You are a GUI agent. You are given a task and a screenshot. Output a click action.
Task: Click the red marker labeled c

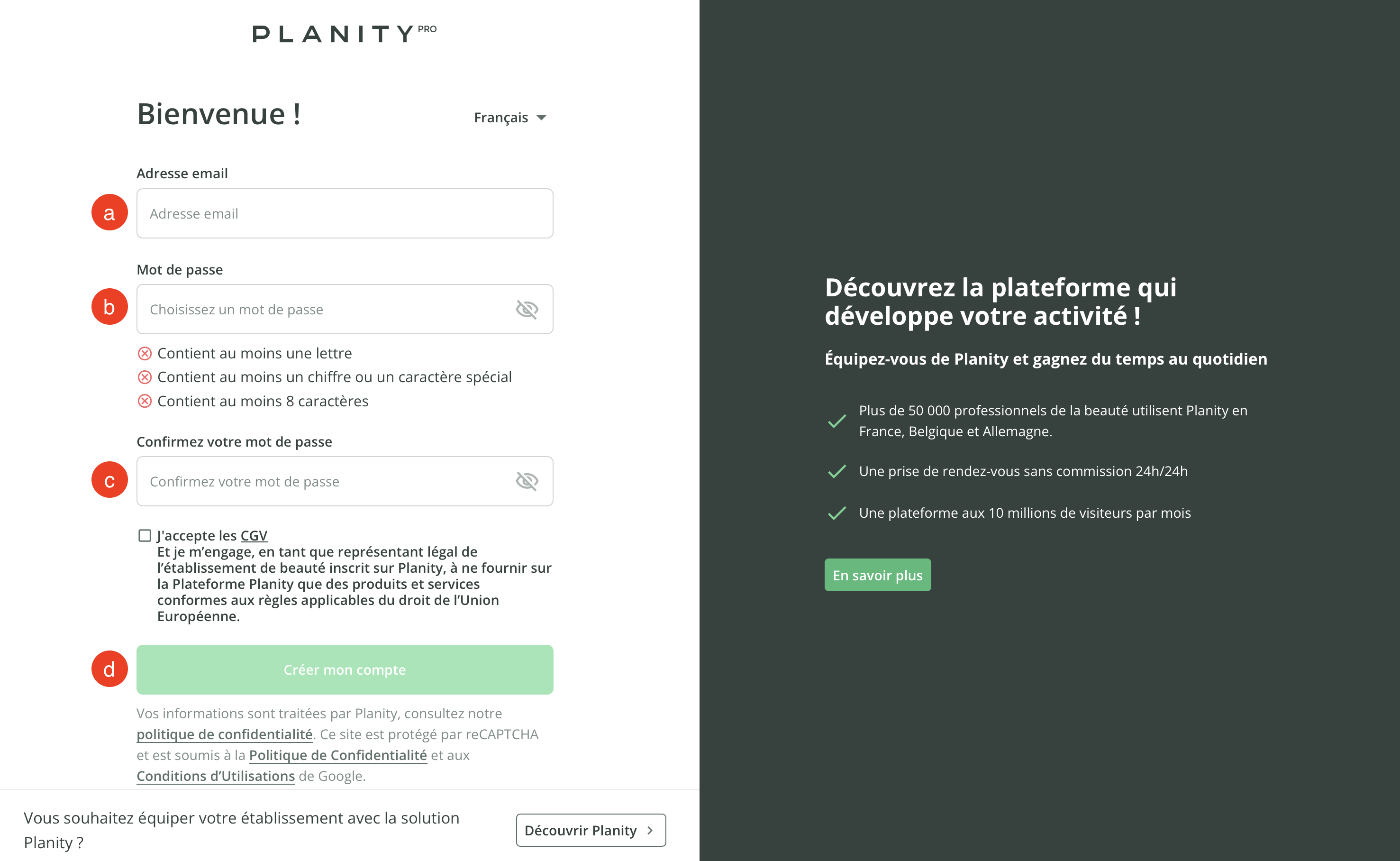(109, 480)
